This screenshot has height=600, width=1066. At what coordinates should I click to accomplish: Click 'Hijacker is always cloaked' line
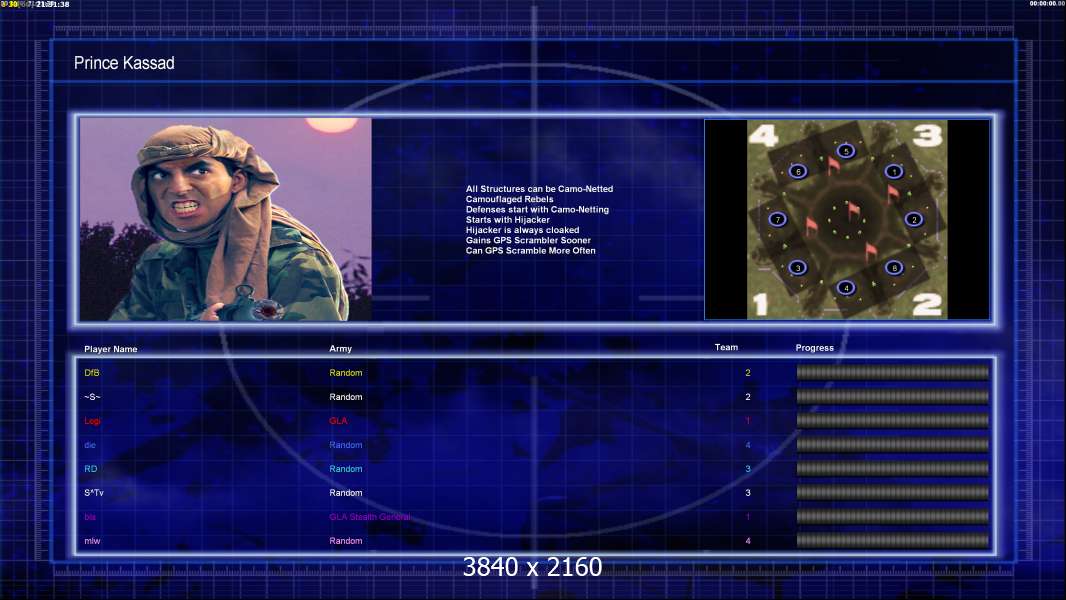[x=522, y=230]
